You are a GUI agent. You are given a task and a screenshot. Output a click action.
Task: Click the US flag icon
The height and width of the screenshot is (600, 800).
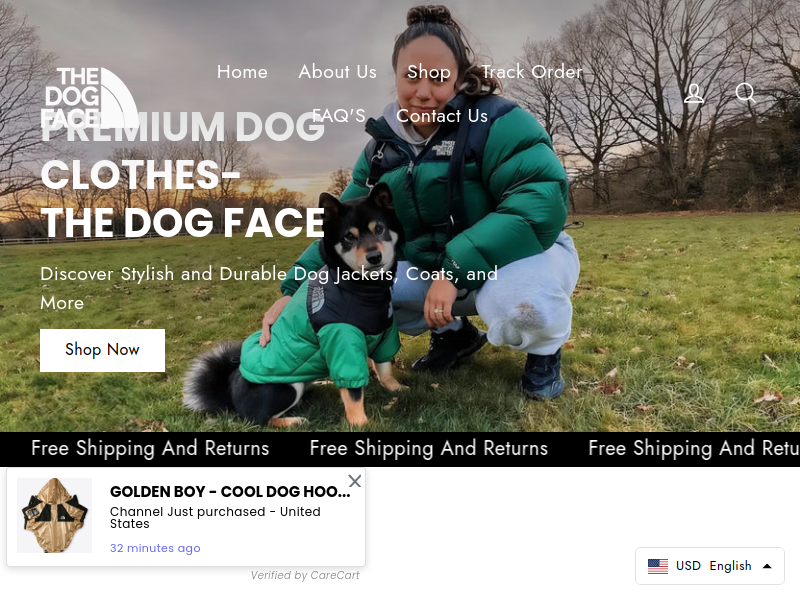(x=658, y=566)
